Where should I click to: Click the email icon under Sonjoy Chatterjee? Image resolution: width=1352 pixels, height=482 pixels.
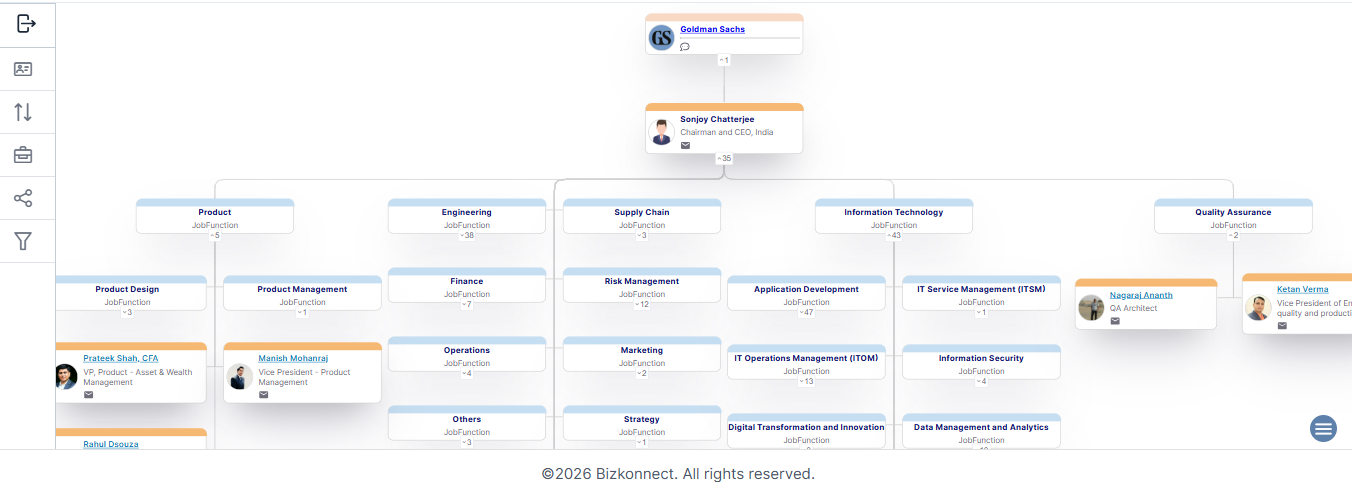click(x=685, y=145)
